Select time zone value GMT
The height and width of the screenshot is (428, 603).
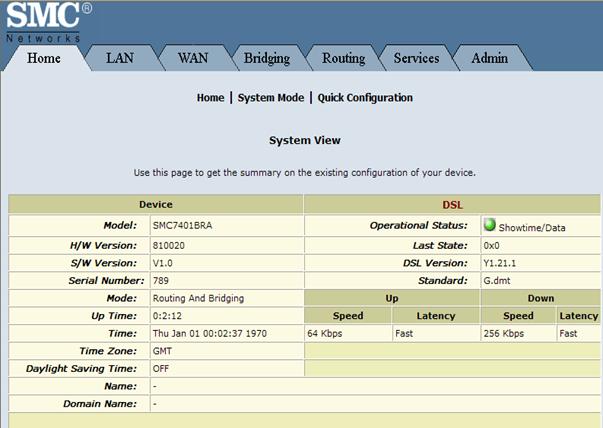pyautogui.click(x=162, y=351)
